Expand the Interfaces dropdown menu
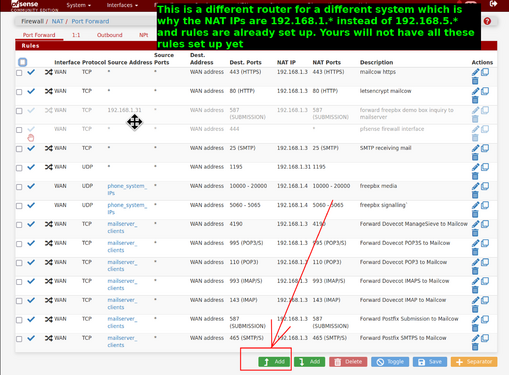Screen dimensions: 509x375 tap(122, 5)
